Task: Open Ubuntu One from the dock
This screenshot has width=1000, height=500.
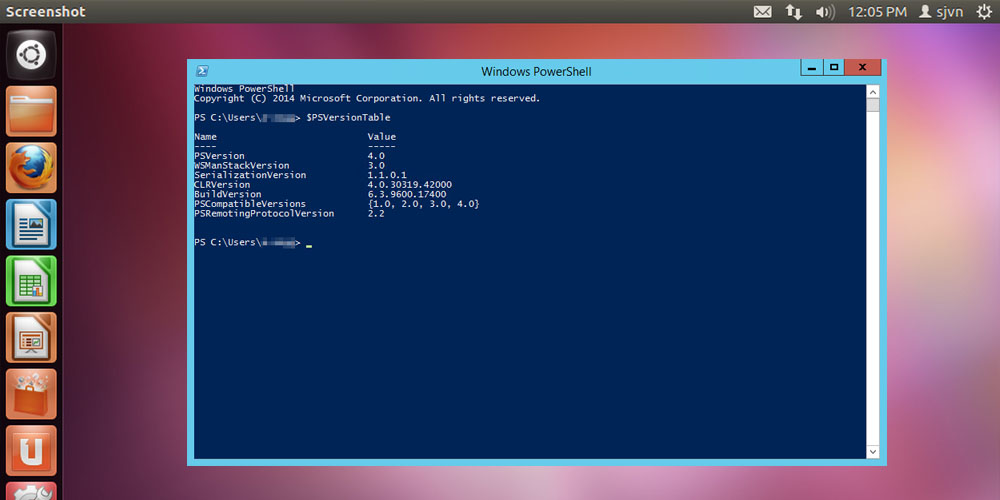Action: [31, 450]
